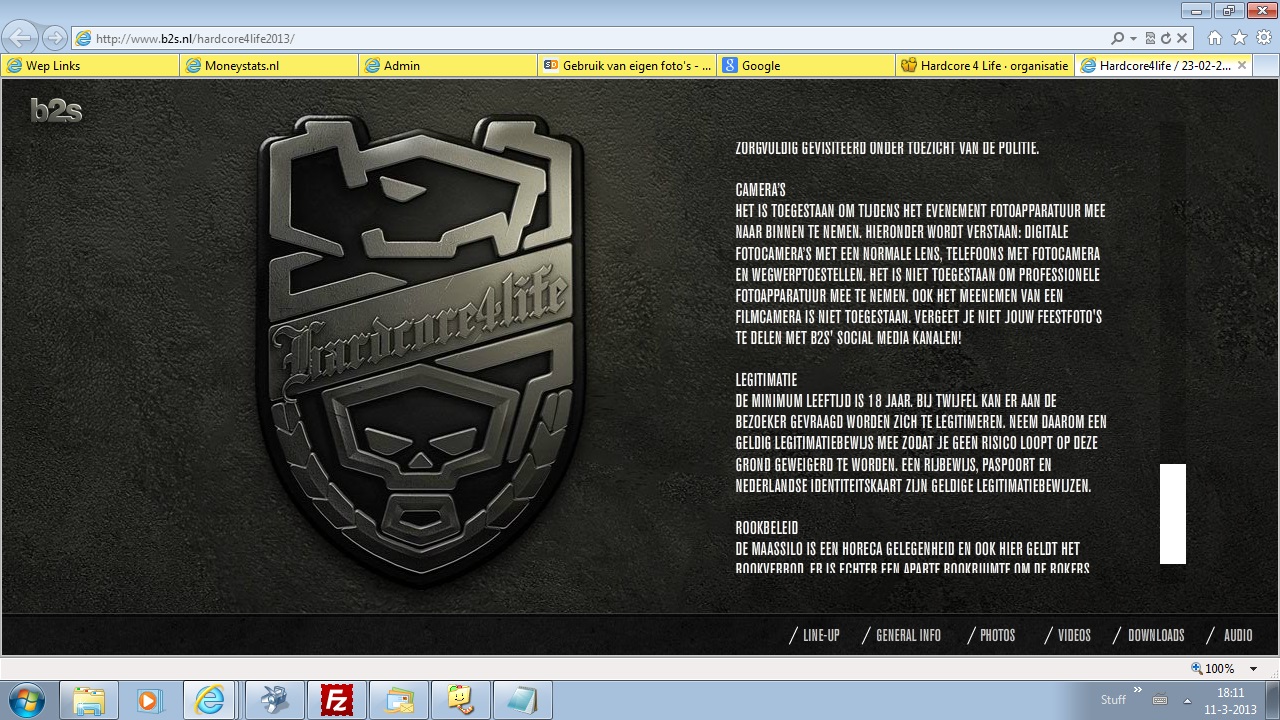Image resolution: width=1280 pixels, height=720 pixels.
Task: Click the LEGITIMATIE heading text
Action: point(766,380)
